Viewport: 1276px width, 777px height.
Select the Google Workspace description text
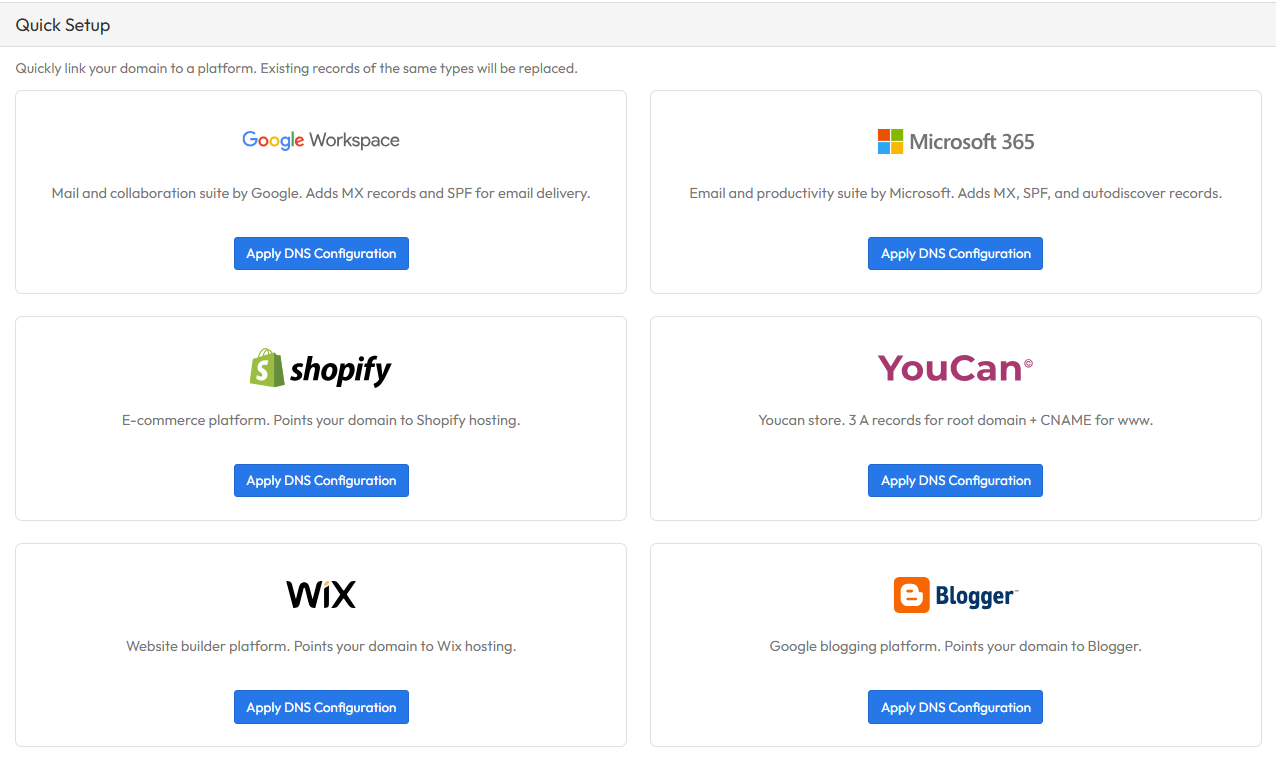pos(321,194)
